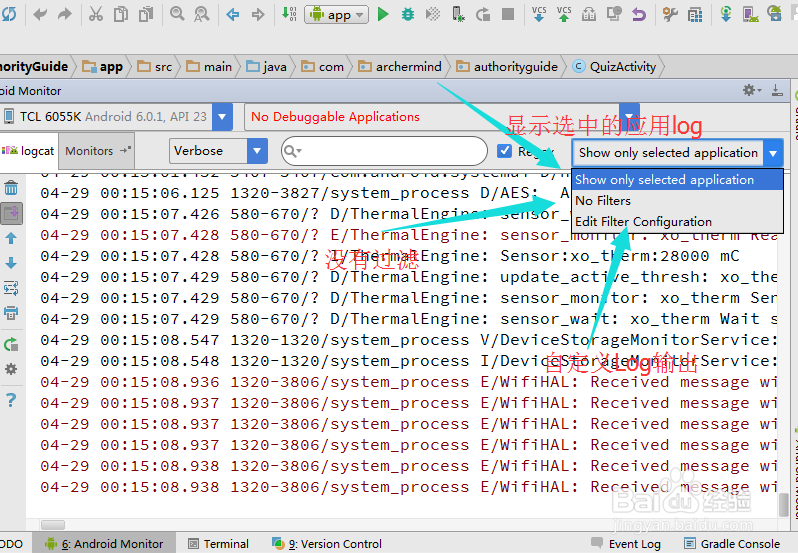Click the authorityguide folder breadcrumb
The width and height of the screenshot is (798, 553).
(507, 67)
